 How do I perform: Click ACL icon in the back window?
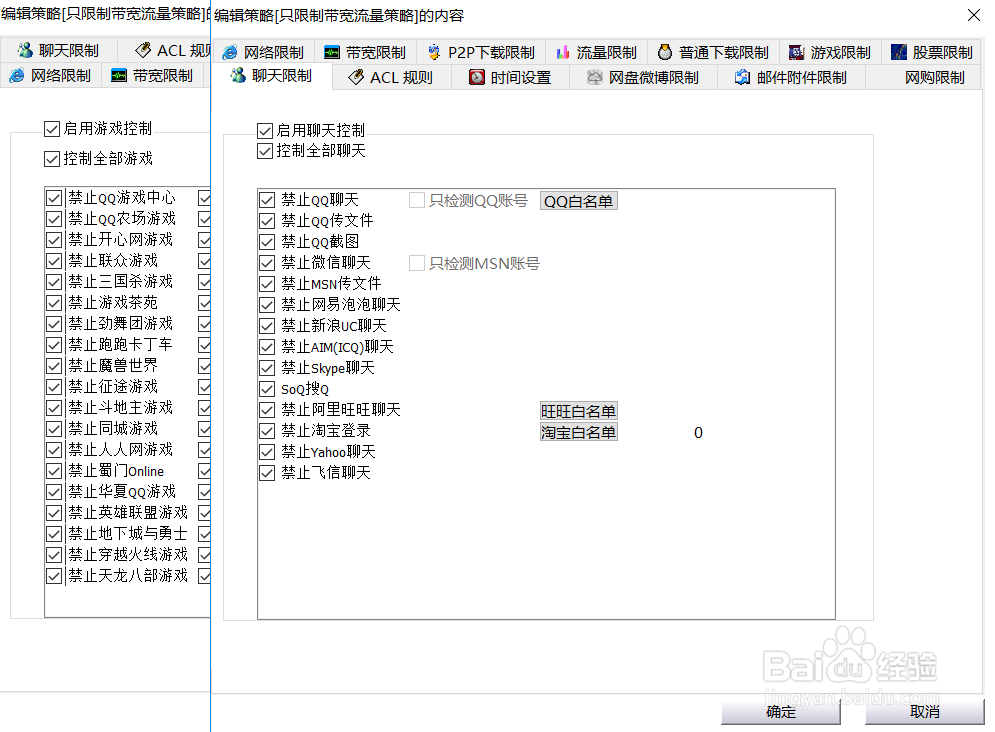click(143, 50)
